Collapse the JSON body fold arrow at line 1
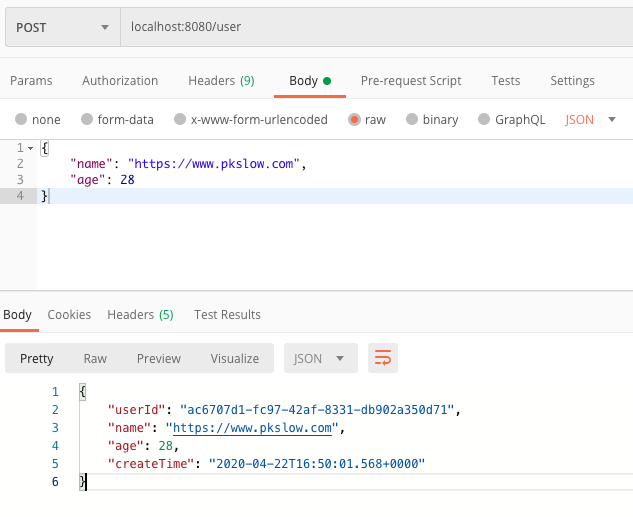Image resolution: width=633 pixels, height=517 pixels. pyautogui.click(x=32, y=148)
